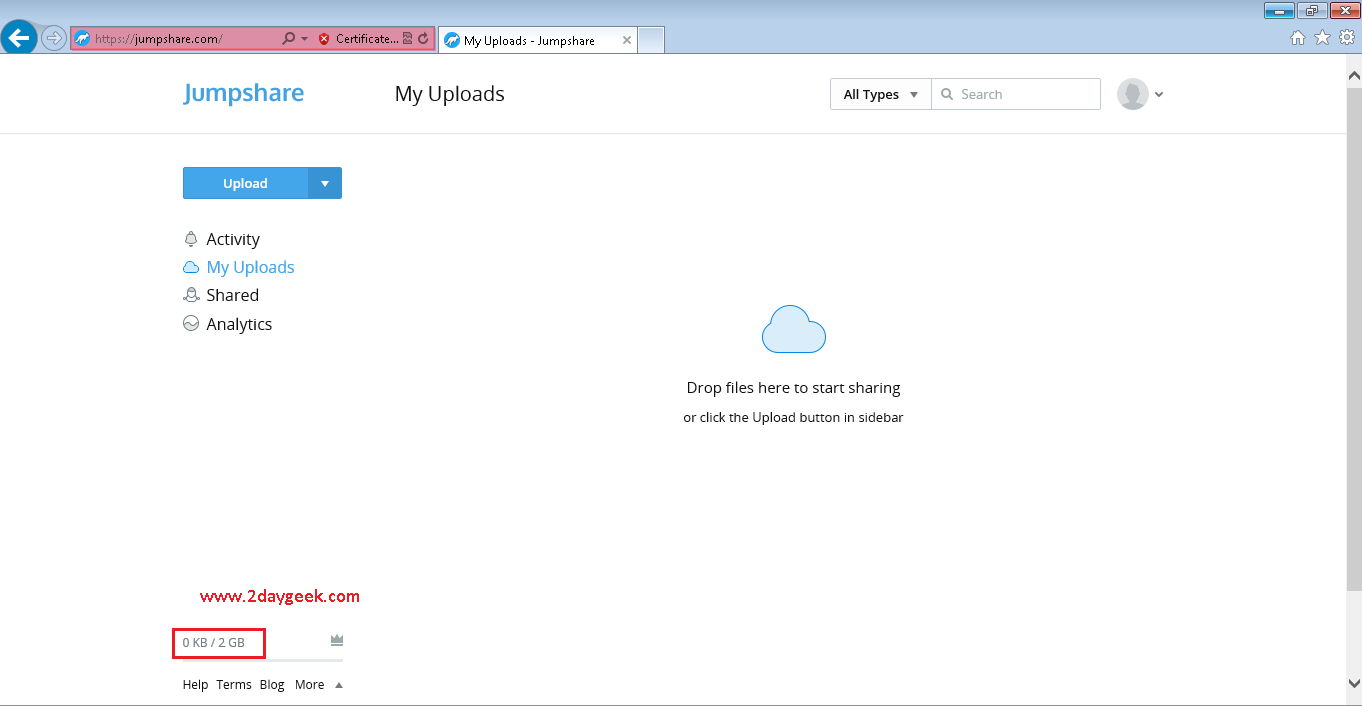Viewport: 1362px width, 706px height.
Task: Open the address bar autocomplete dropdown arrow
Action: pyautogui.click(x=304, y=39)
